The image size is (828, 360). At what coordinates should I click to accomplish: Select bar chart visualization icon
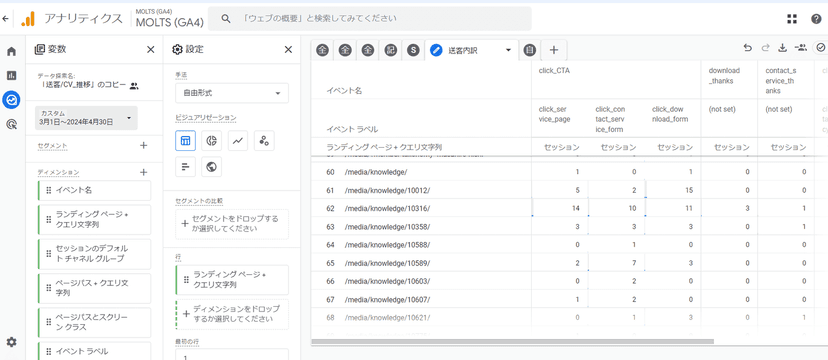click(185, 167)
